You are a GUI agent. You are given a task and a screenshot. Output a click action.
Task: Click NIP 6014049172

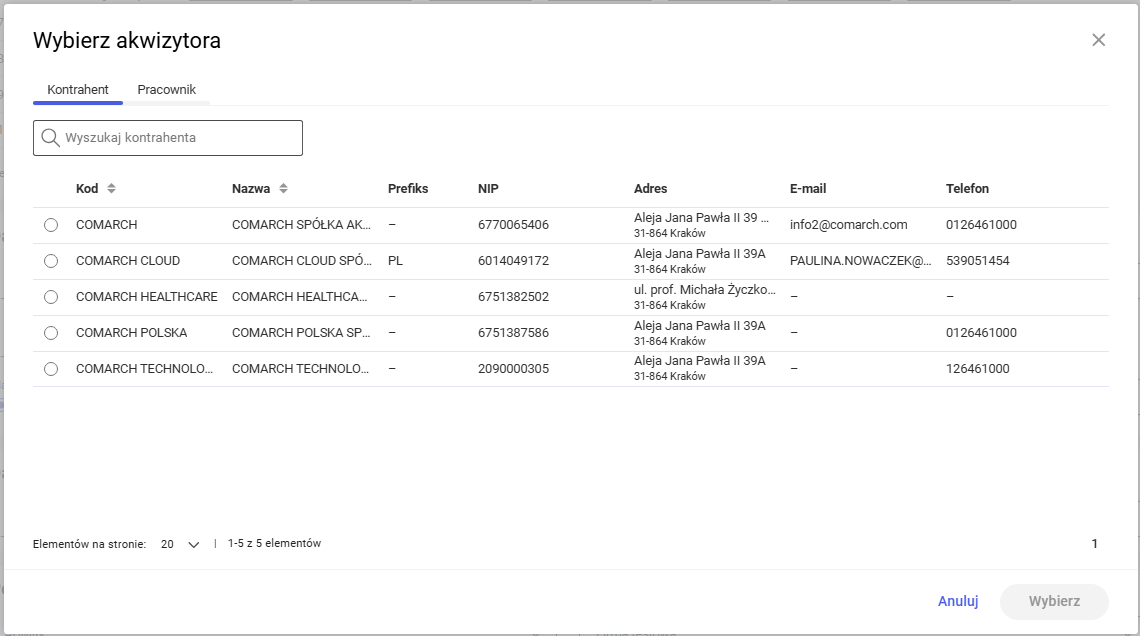coord(513,261)
